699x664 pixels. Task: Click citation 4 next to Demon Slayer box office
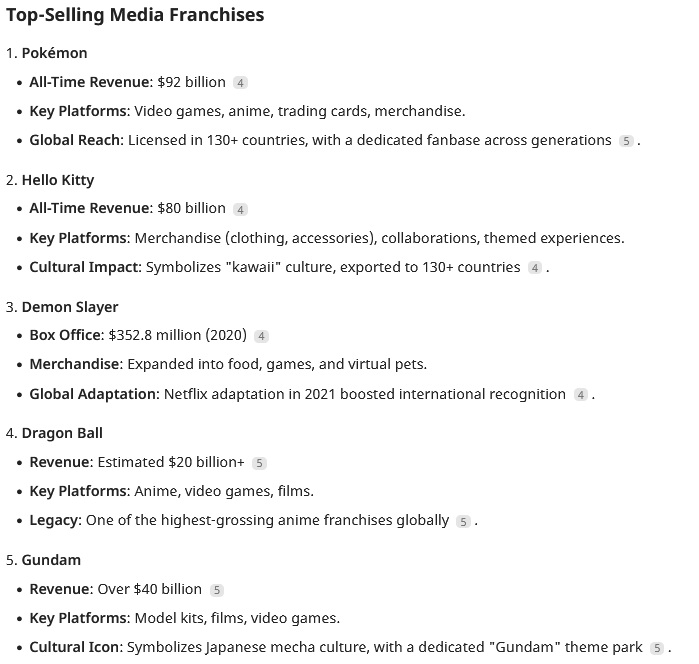pyautogui.click(x=261, y=336)
